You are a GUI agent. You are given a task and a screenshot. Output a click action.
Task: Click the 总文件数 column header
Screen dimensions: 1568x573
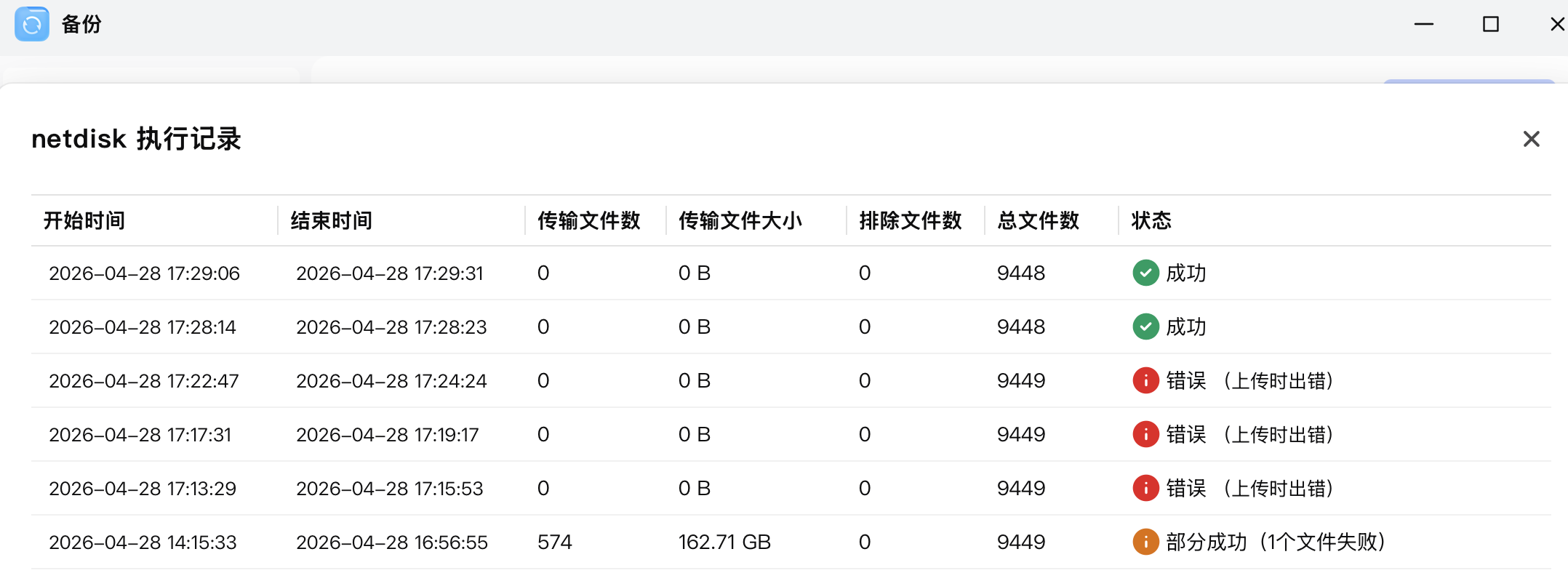coord(1039,220)
